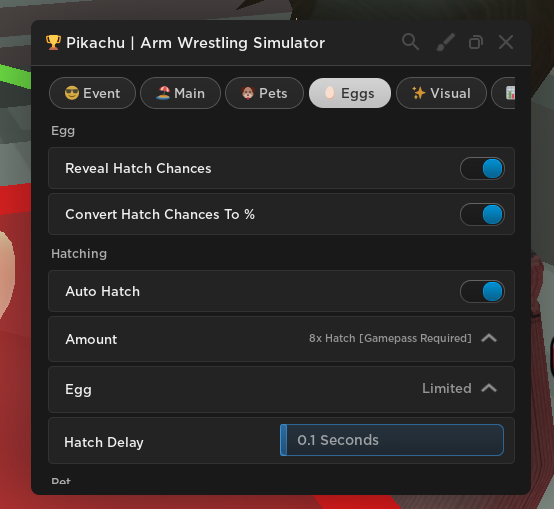Click the sparkles icon on Visual
The width and height of the screenshot is (554, 509).
coord(419,93)
